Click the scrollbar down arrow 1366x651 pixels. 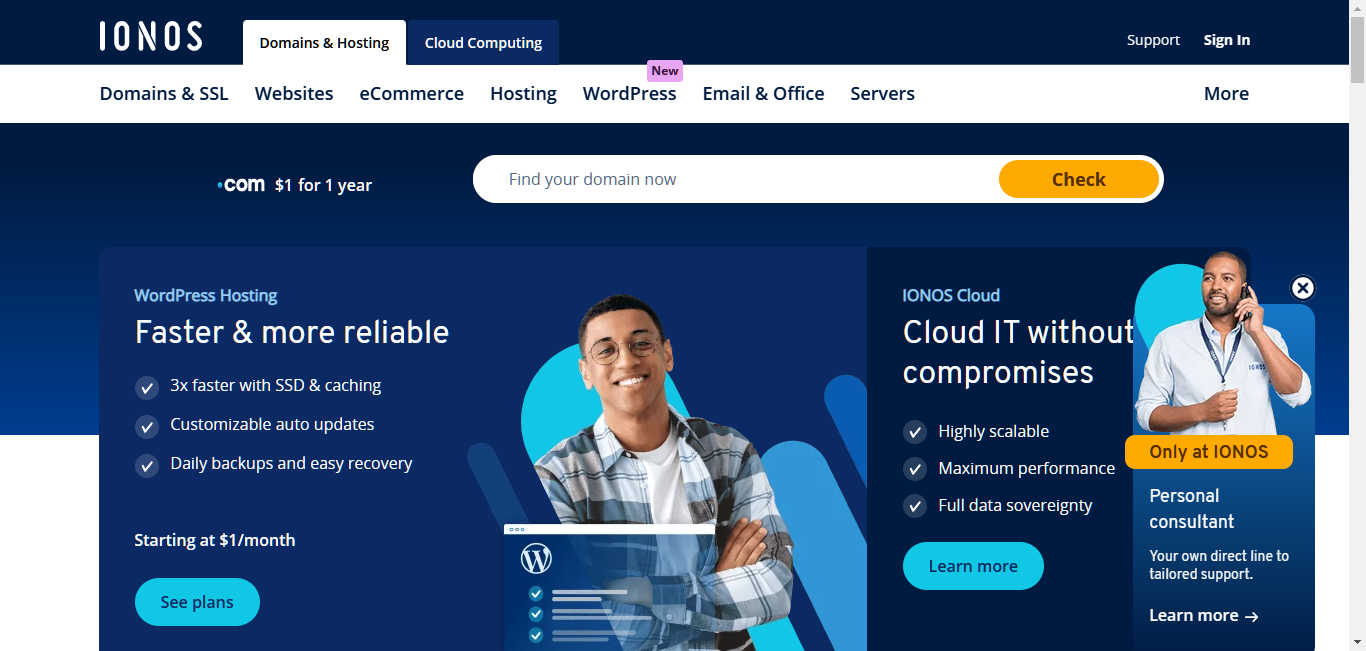coord(1357,642)
